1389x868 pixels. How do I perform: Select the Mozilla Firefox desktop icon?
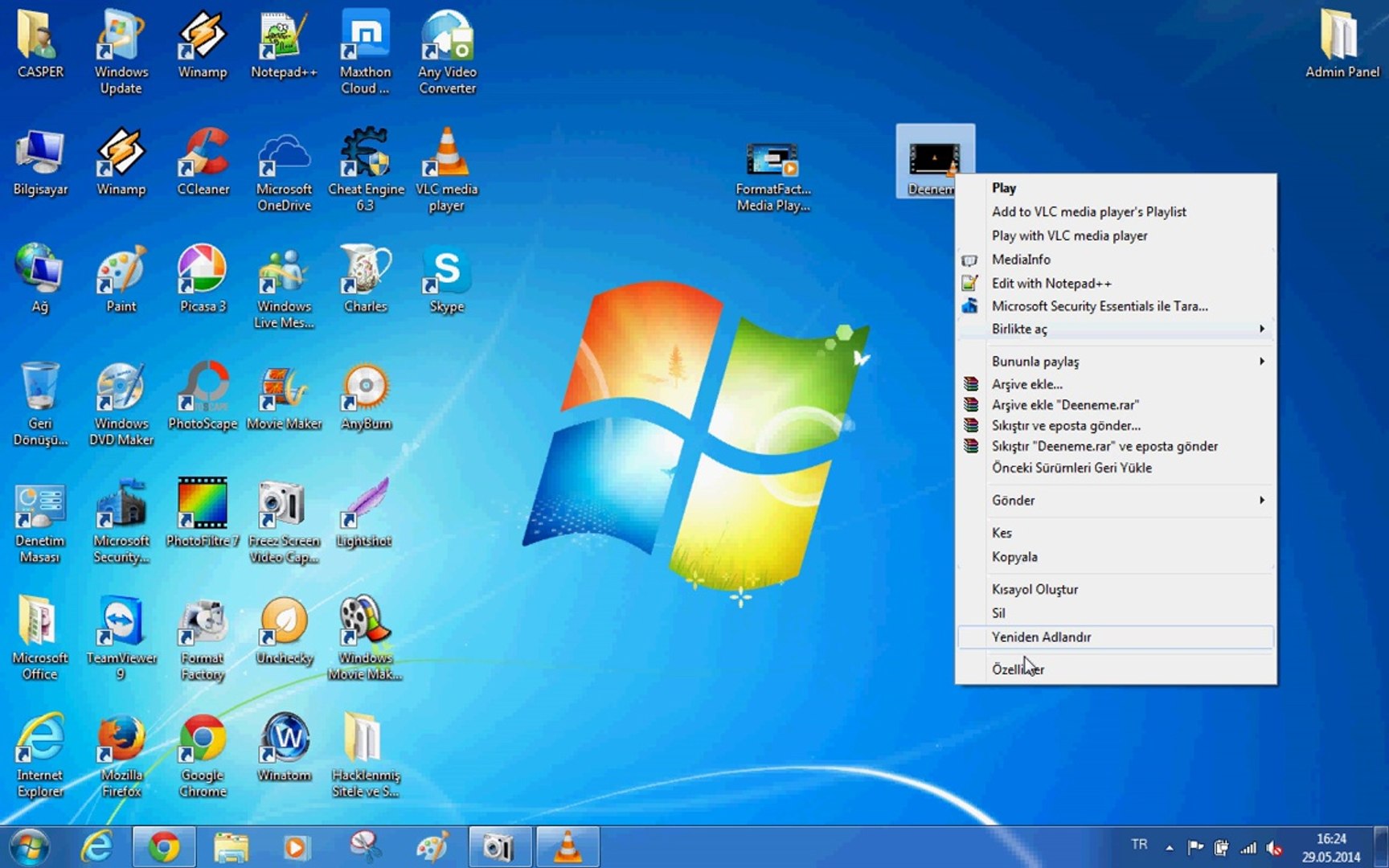pos(121,756)
